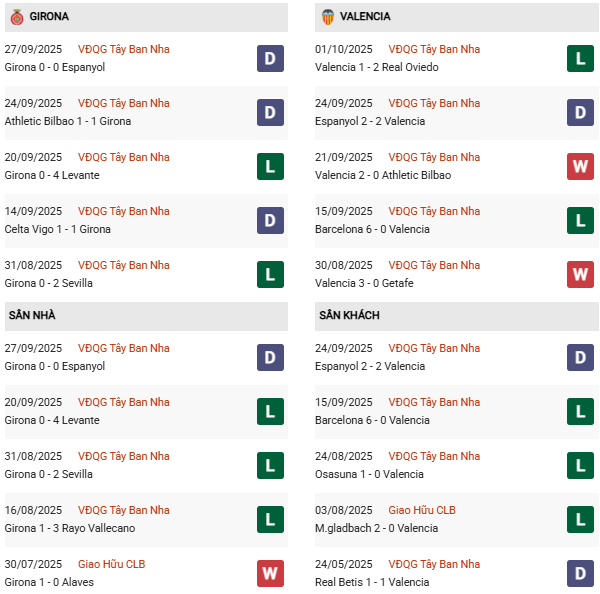Click the draw badge for Girona 0-0 Espanyol at top
Image resolution: width=600 pixels, height=594 pixels.
[x=270, y=59]
